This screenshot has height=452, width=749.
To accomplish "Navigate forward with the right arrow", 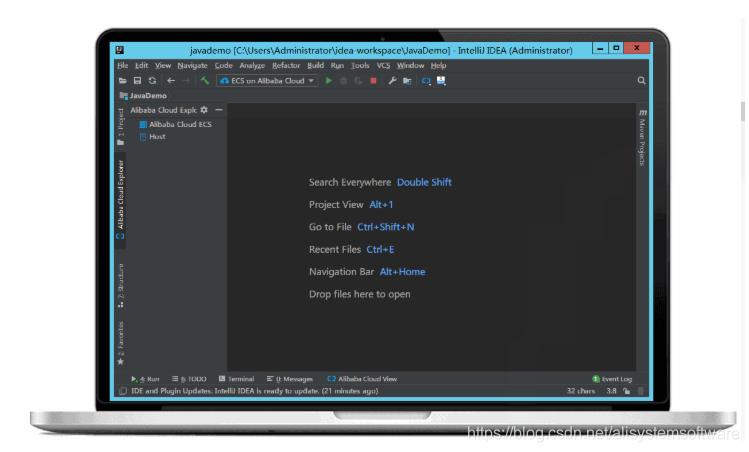I will tap(186, 81).
